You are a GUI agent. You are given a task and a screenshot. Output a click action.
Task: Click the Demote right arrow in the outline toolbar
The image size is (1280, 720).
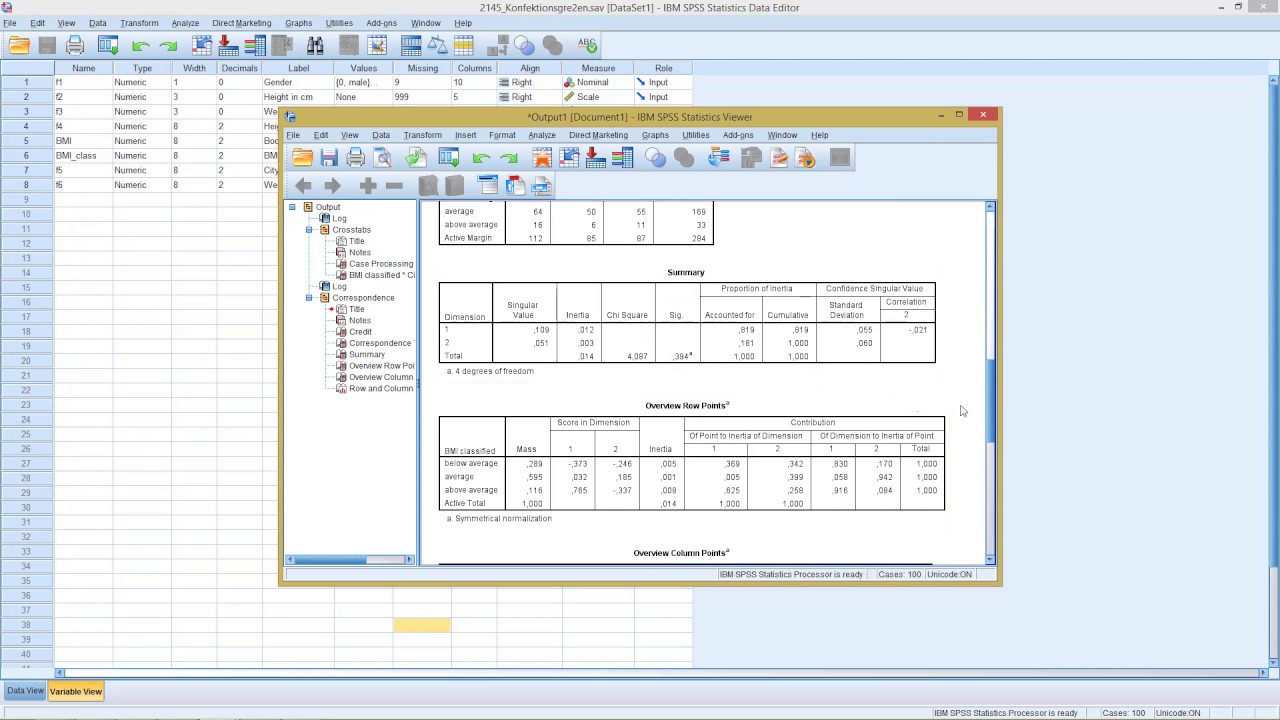[332, 185]
